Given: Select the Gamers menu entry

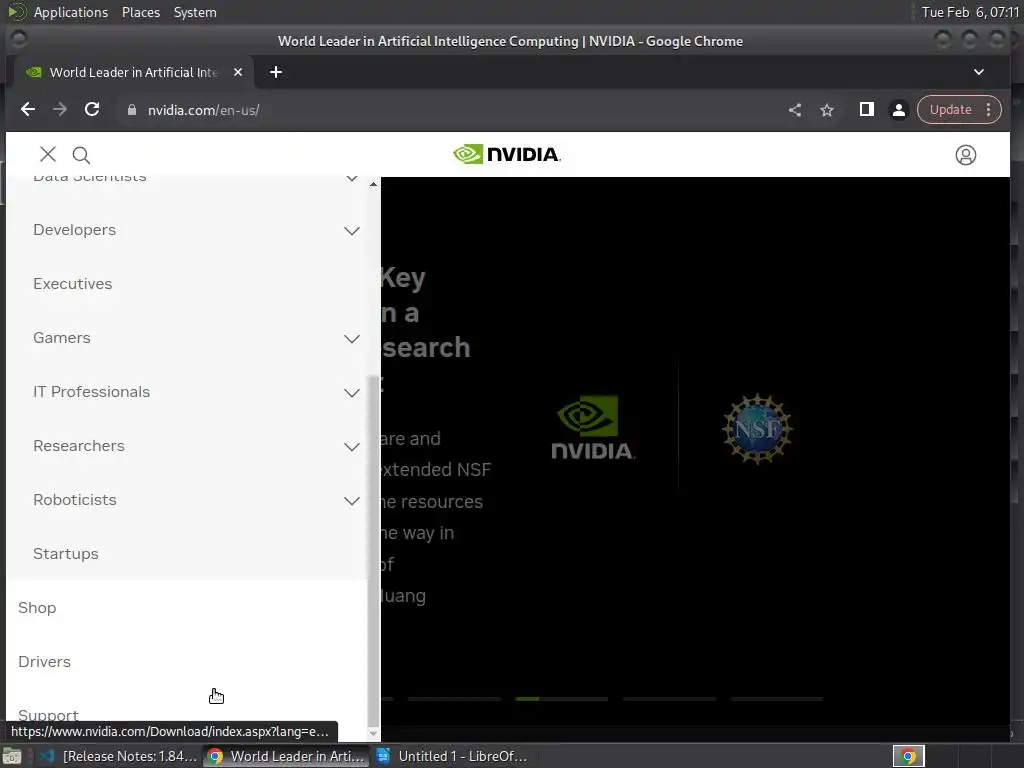Looking at the screenshot, I should point(62,338).
